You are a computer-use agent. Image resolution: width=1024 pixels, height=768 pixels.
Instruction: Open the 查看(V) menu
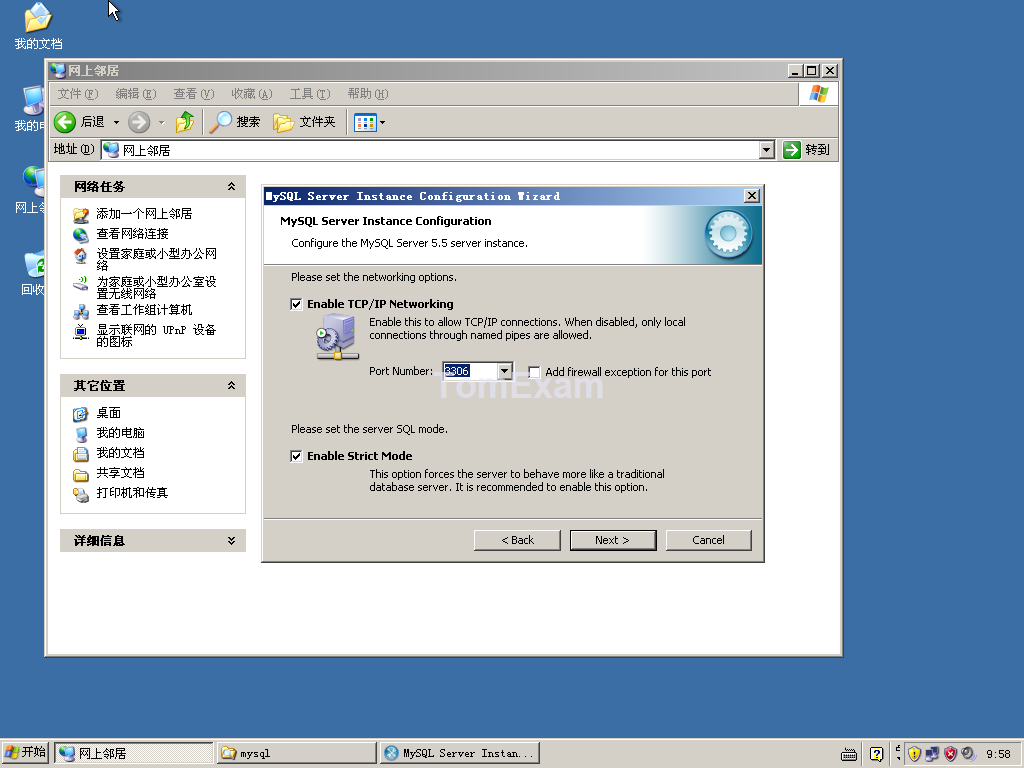pyautogui.click(x=194, y=94)
